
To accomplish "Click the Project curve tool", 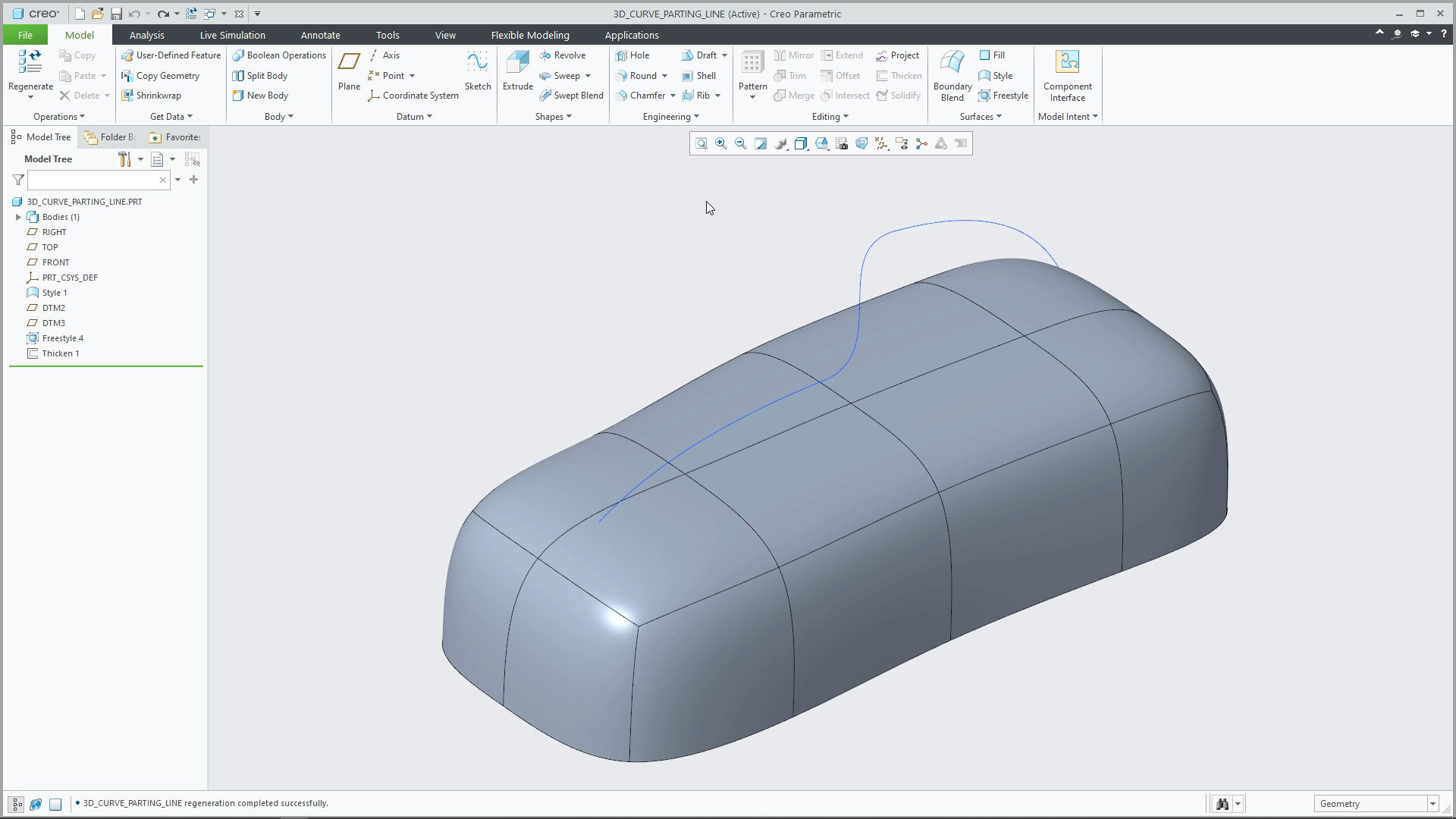I will point(897,55).
